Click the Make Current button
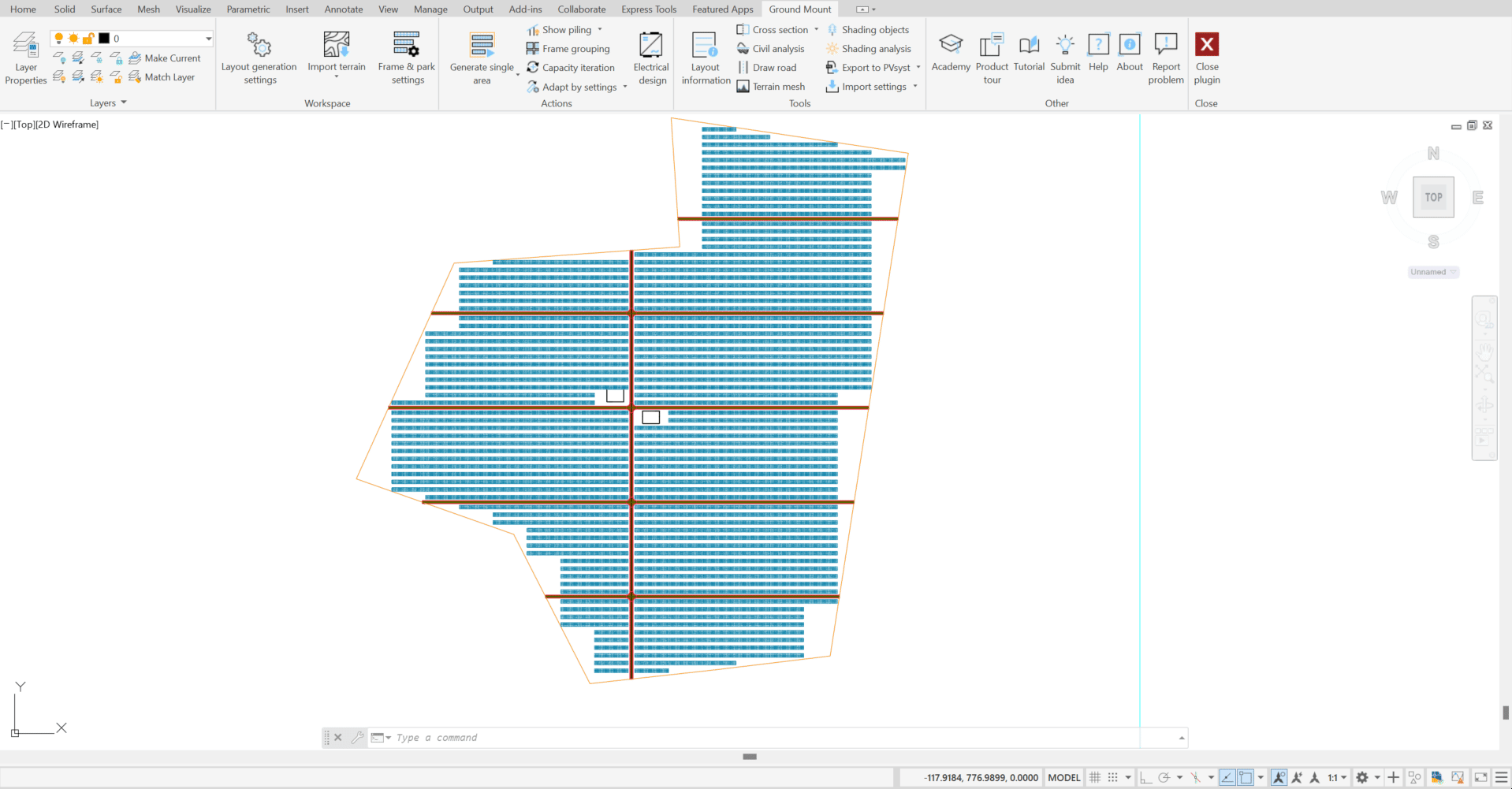Image resolution: width=1512 pixels, height=789 pixels. (x=166, y=58)
